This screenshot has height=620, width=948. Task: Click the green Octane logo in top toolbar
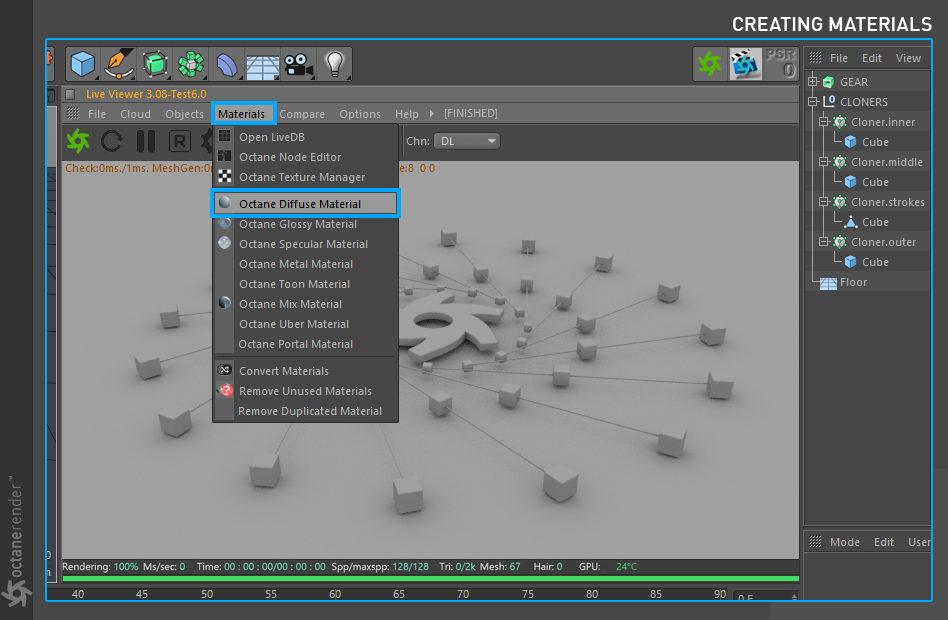[x=710, y=64]
